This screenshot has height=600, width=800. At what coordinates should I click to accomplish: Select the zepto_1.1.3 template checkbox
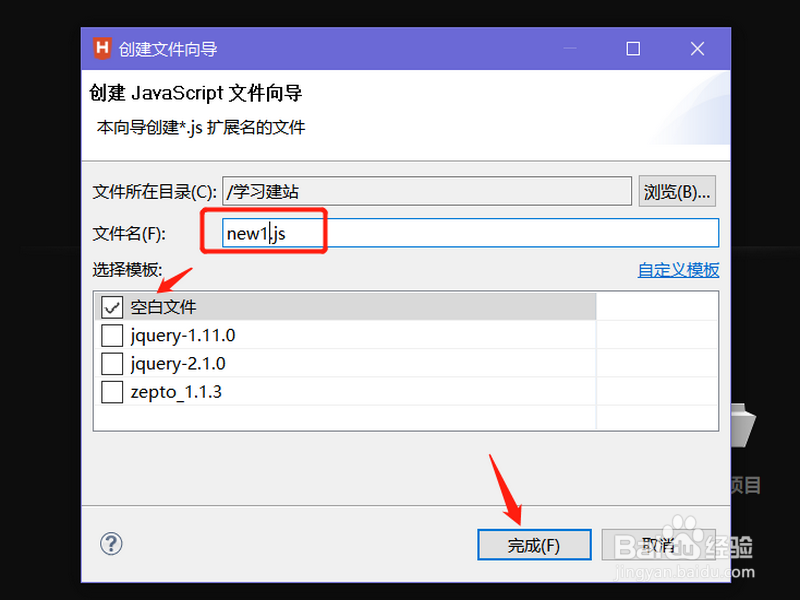click(x=112, y=392)
